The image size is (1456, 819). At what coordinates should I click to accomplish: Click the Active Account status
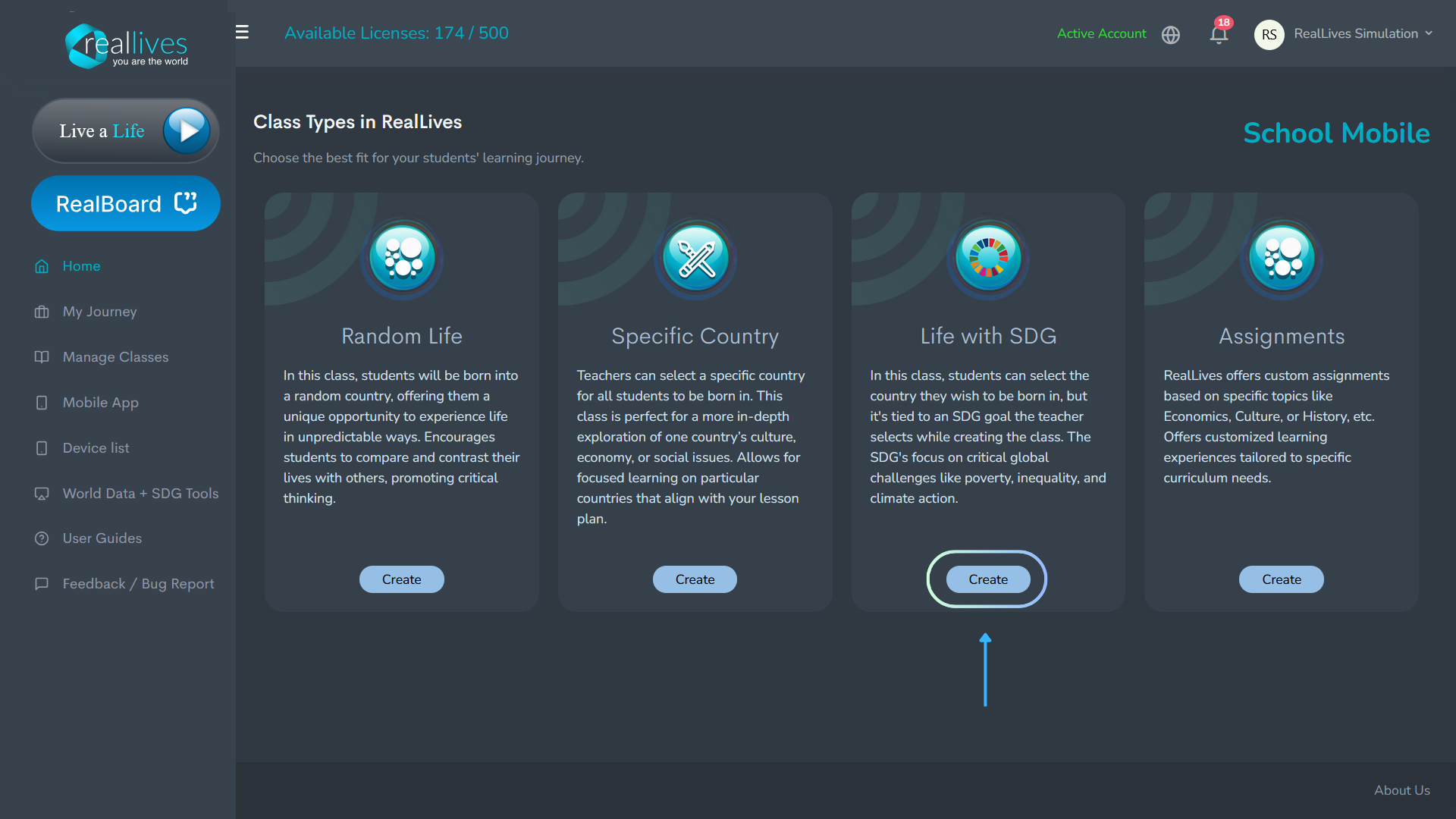1102,33
